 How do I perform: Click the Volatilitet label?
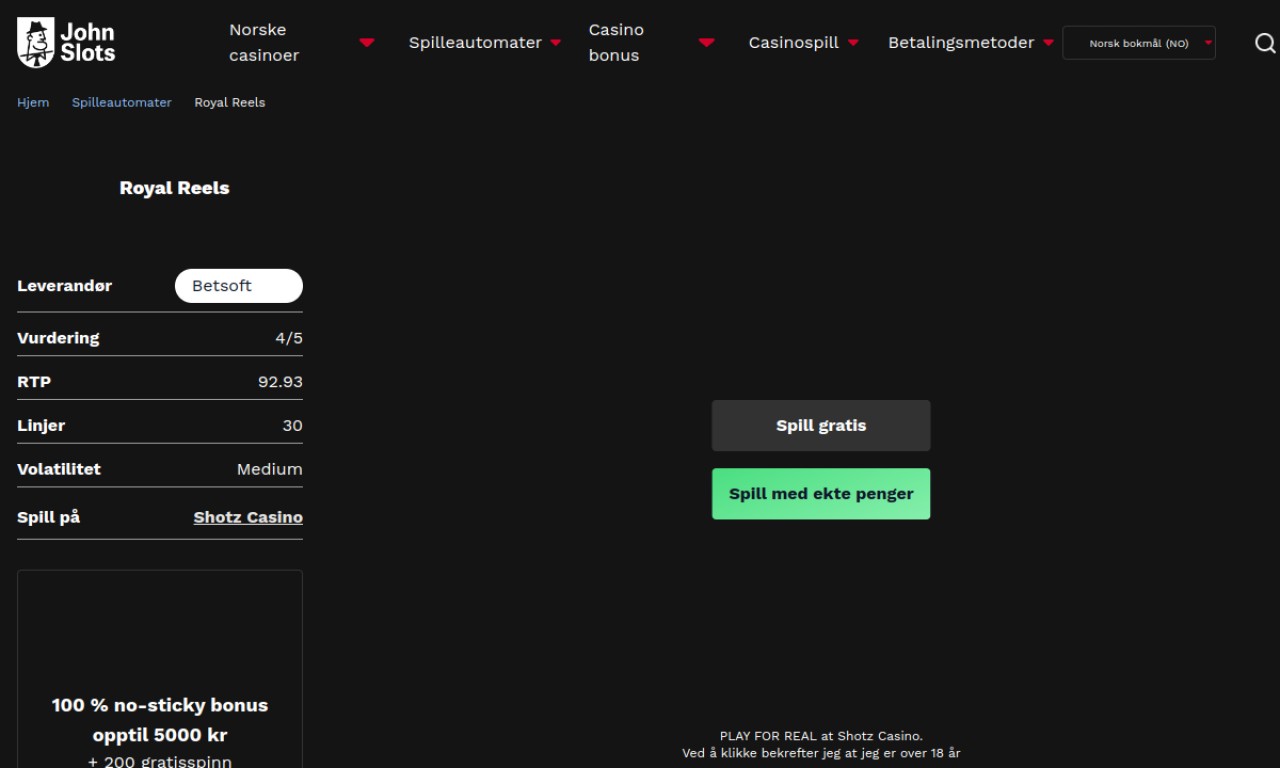(x=59, y=469)
